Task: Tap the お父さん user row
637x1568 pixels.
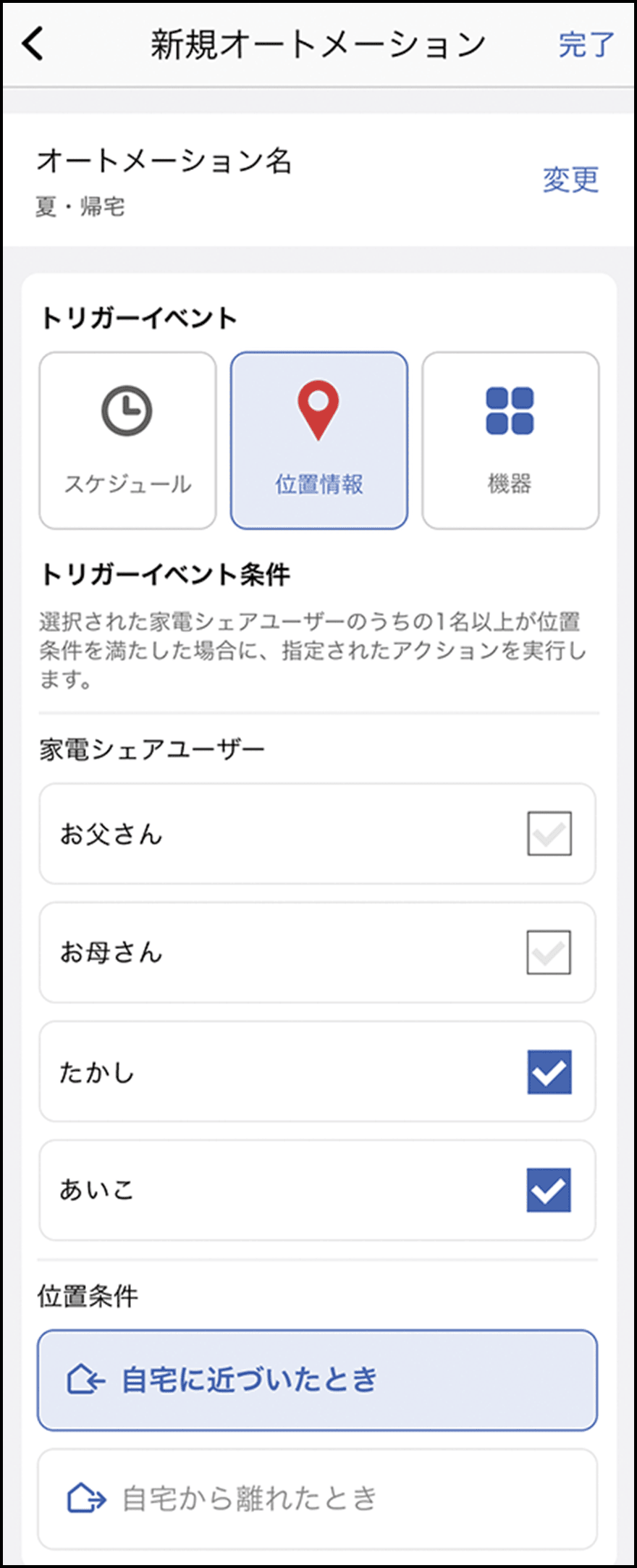Action: (275, 834)
